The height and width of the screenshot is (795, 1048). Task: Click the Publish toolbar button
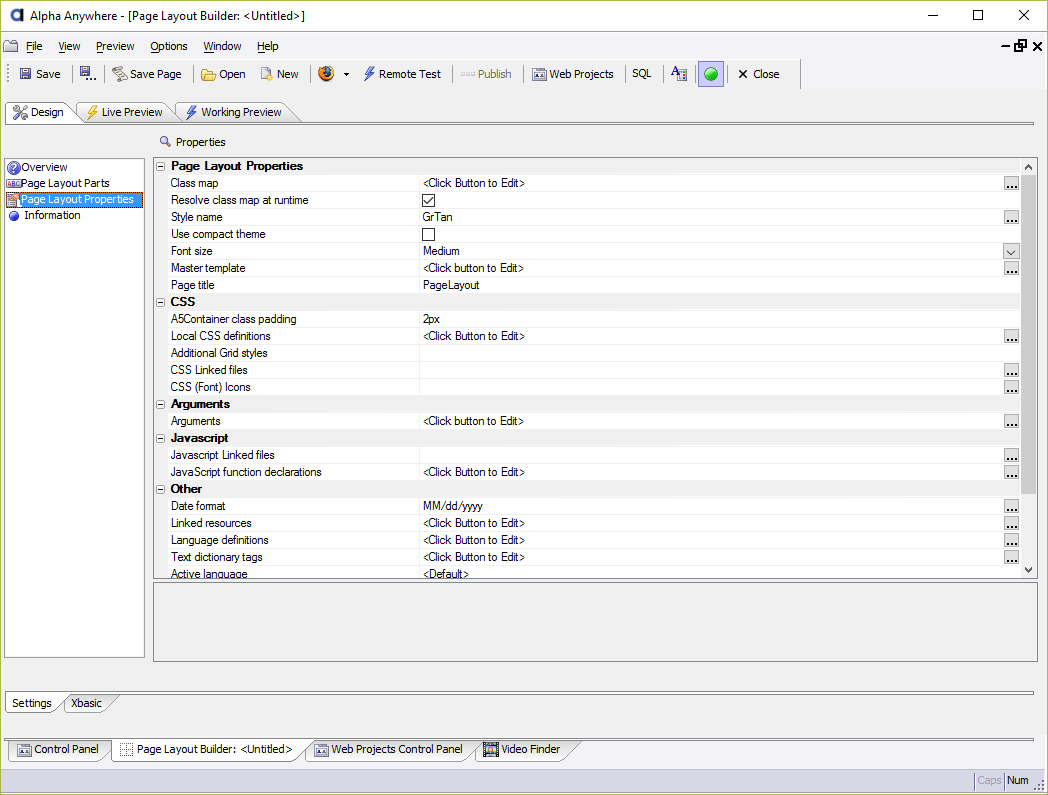[487, 74]
